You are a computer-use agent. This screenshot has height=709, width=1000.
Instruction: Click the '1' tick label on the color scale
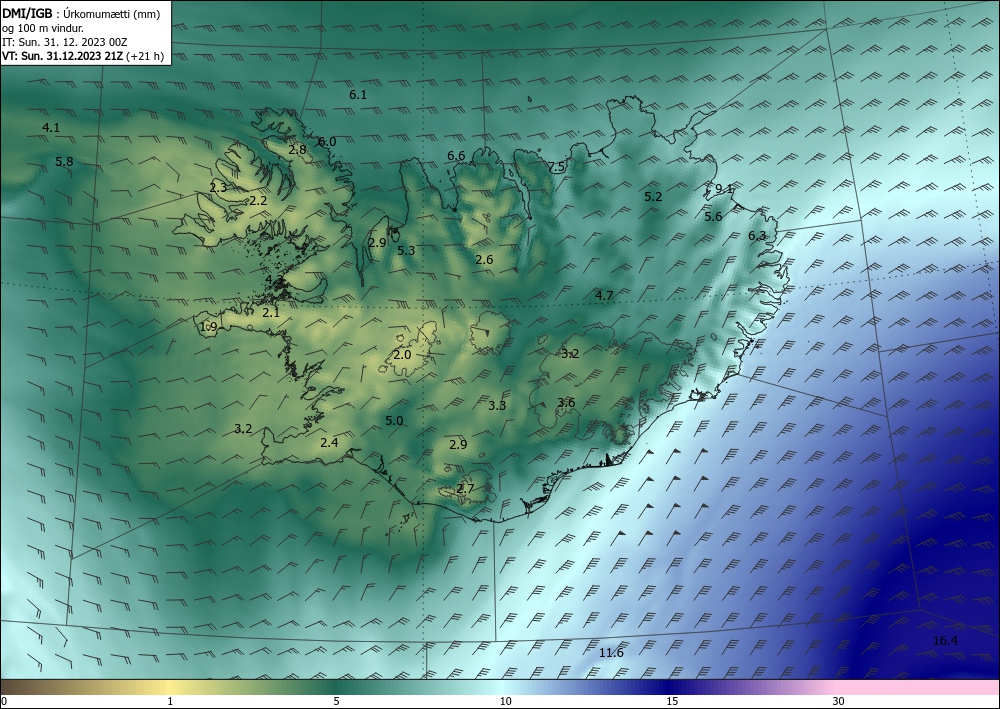(x=170, y=701)
